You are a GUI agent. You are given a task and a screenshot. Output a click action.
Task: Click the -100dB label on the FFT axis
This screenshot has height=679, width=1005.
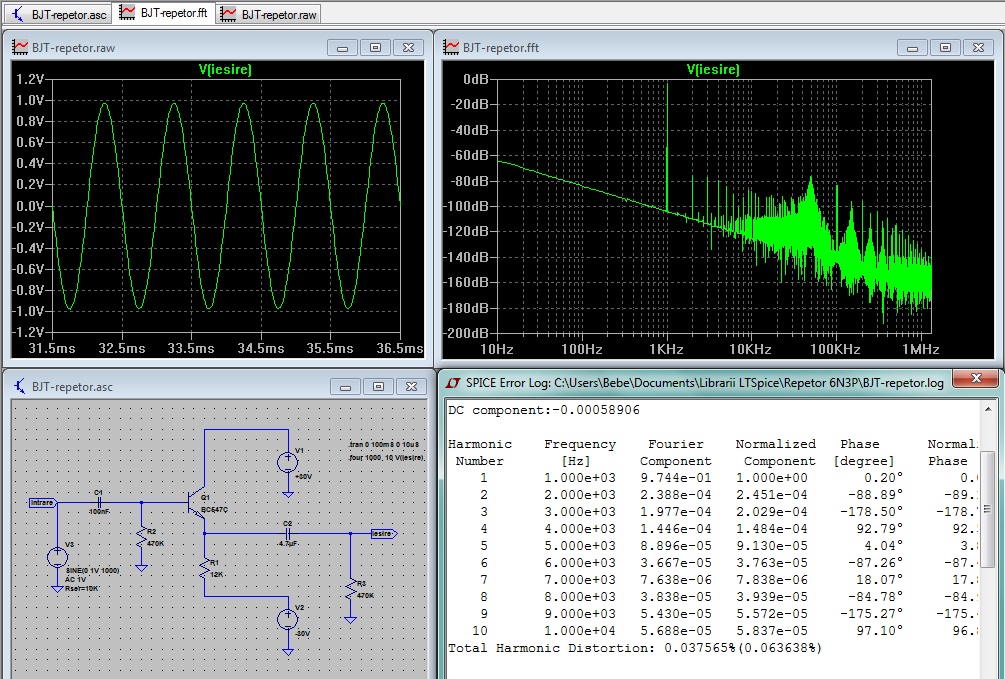pos(466,206)
